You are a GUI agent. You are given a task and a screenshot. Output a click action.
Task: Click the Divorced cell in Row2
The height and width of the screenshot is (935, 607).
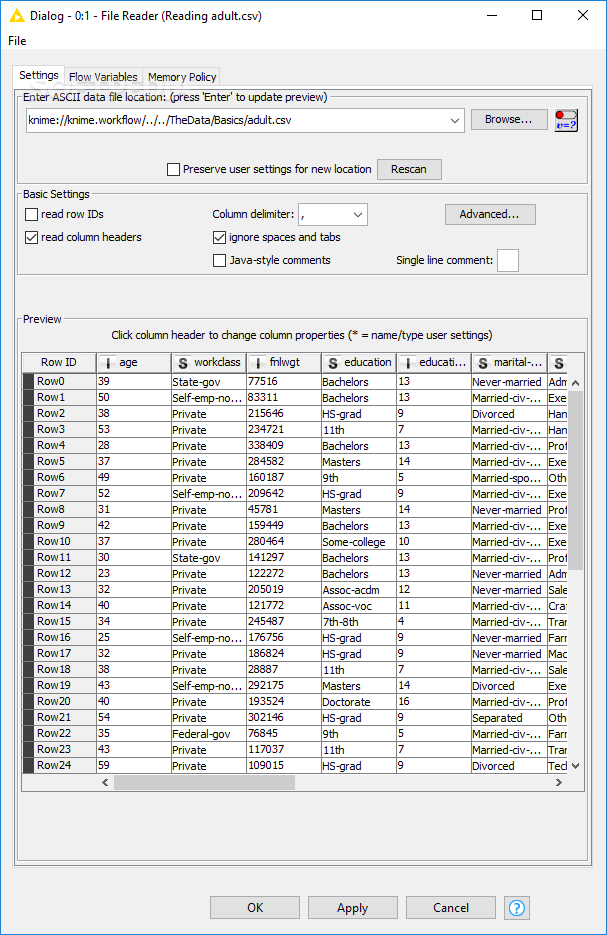(509, 414)
